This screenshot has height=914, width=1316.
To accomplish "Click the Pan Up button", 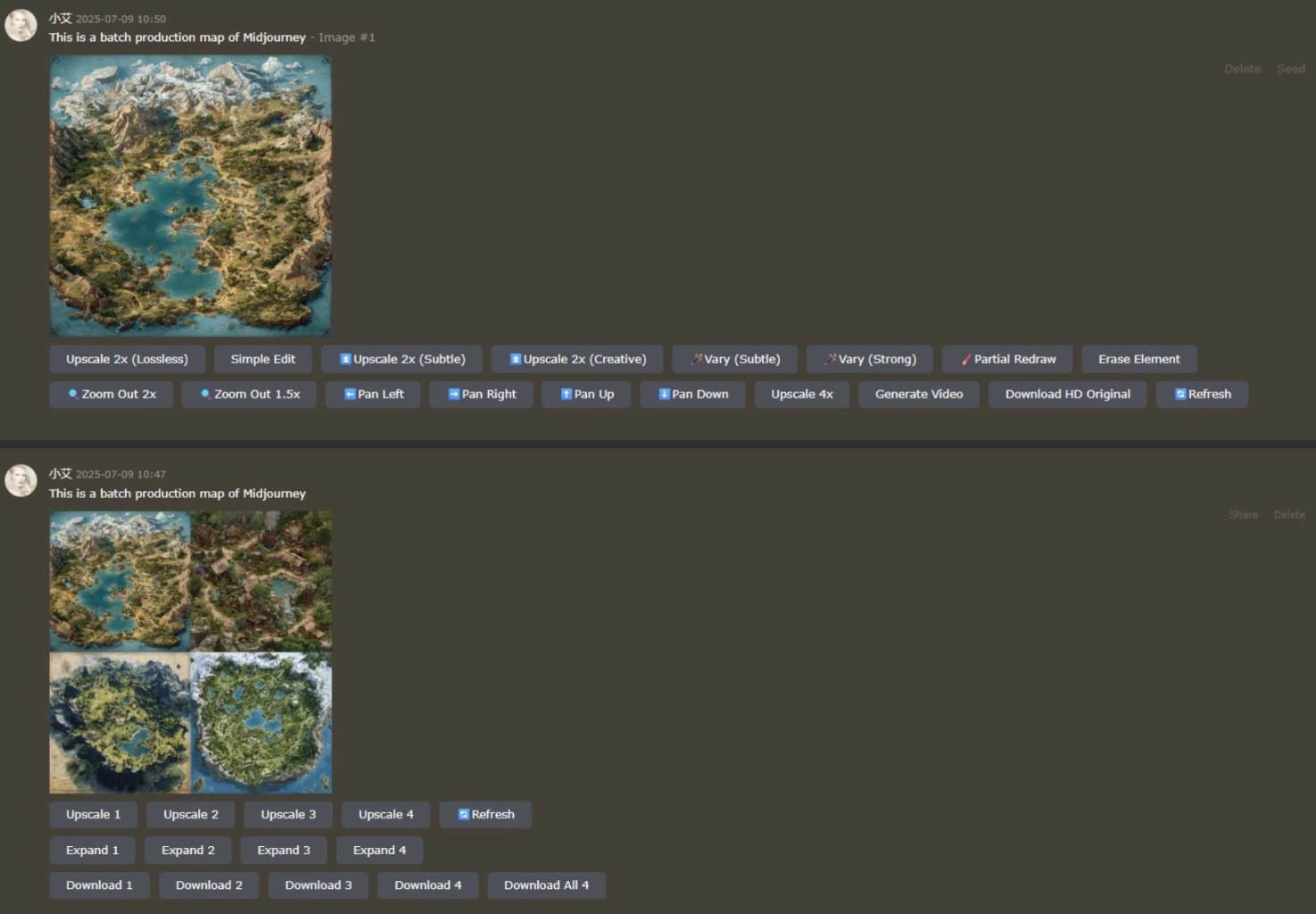I will pos(586,394).
